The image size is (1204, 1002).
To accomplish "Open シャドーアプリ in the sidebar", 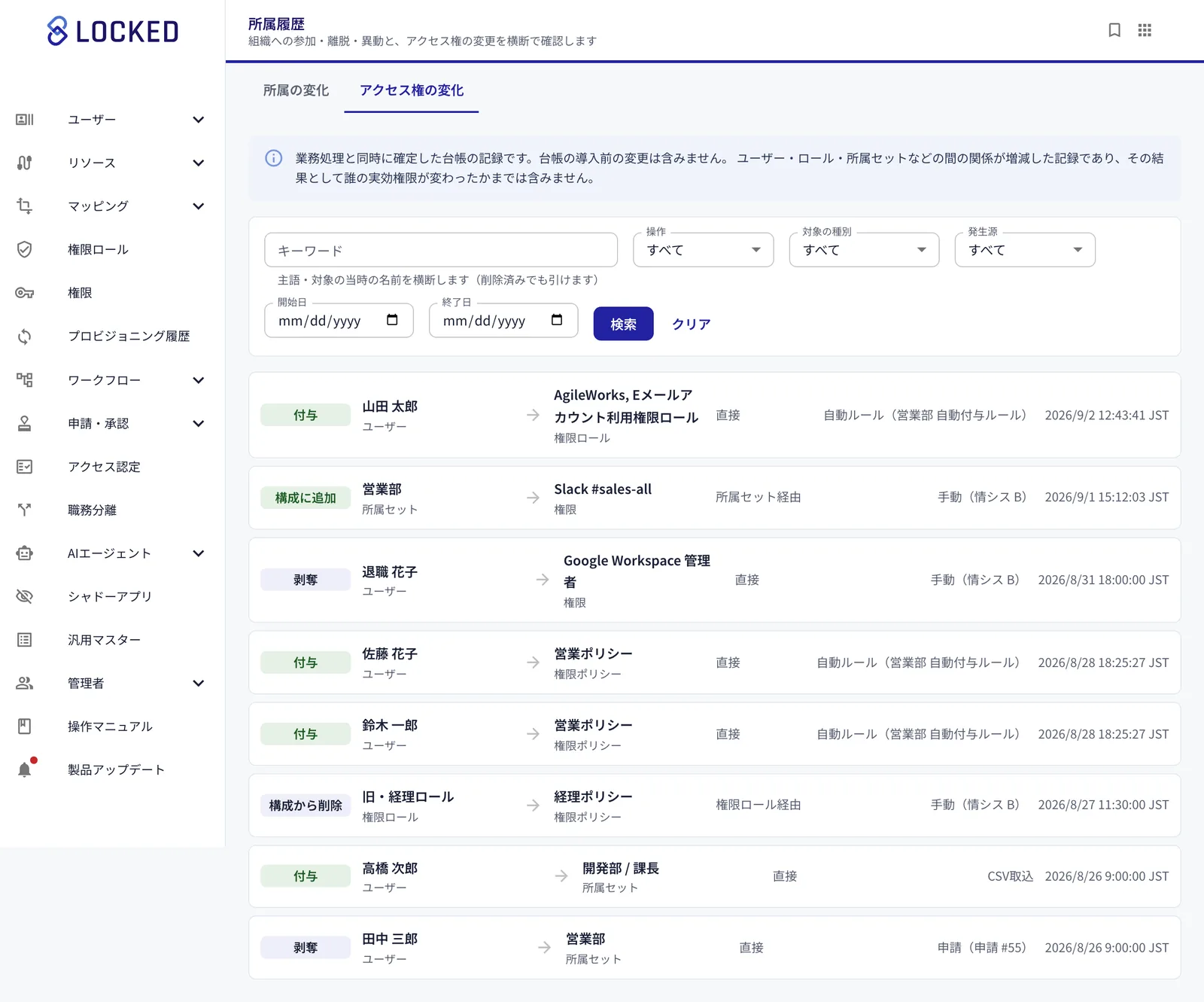I will [x=110, y=596].
